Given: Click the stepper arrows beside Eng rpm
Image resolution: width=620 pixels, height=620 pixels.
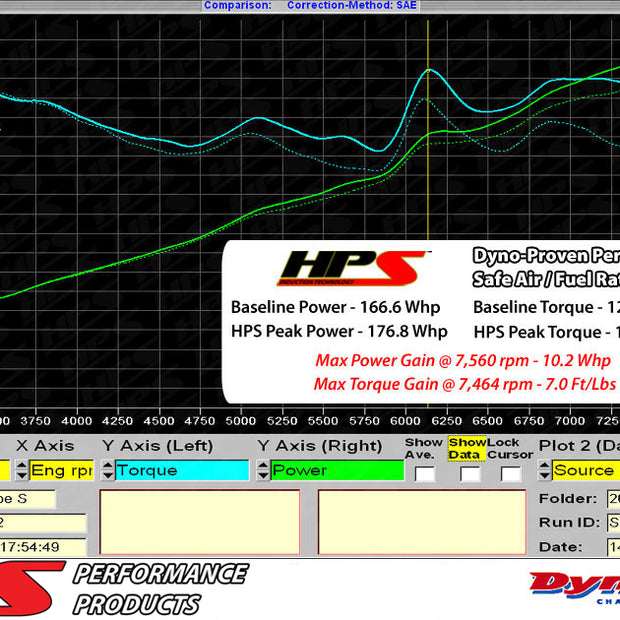Looking at the screenshot, I should 22,470.
